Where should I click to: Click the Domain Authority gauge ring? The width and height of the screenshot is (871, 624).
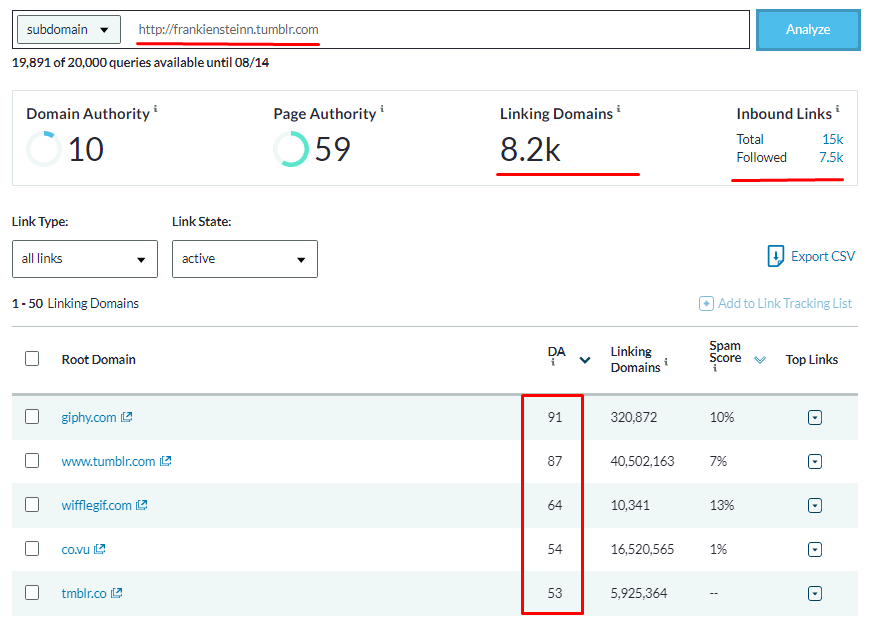pos(44,149)
